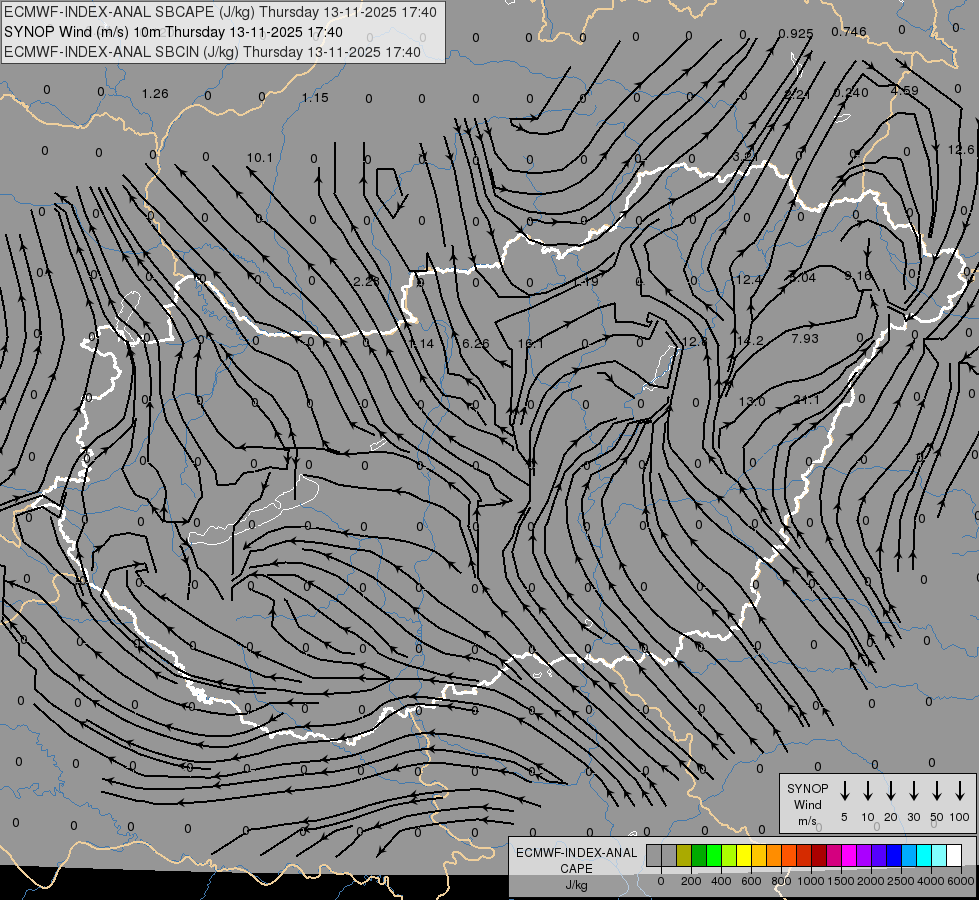Viewport: 979px width, 900px height.
Task: Click the 50 m/s wind arrow in the legend
Action: (x=937, y=791)
